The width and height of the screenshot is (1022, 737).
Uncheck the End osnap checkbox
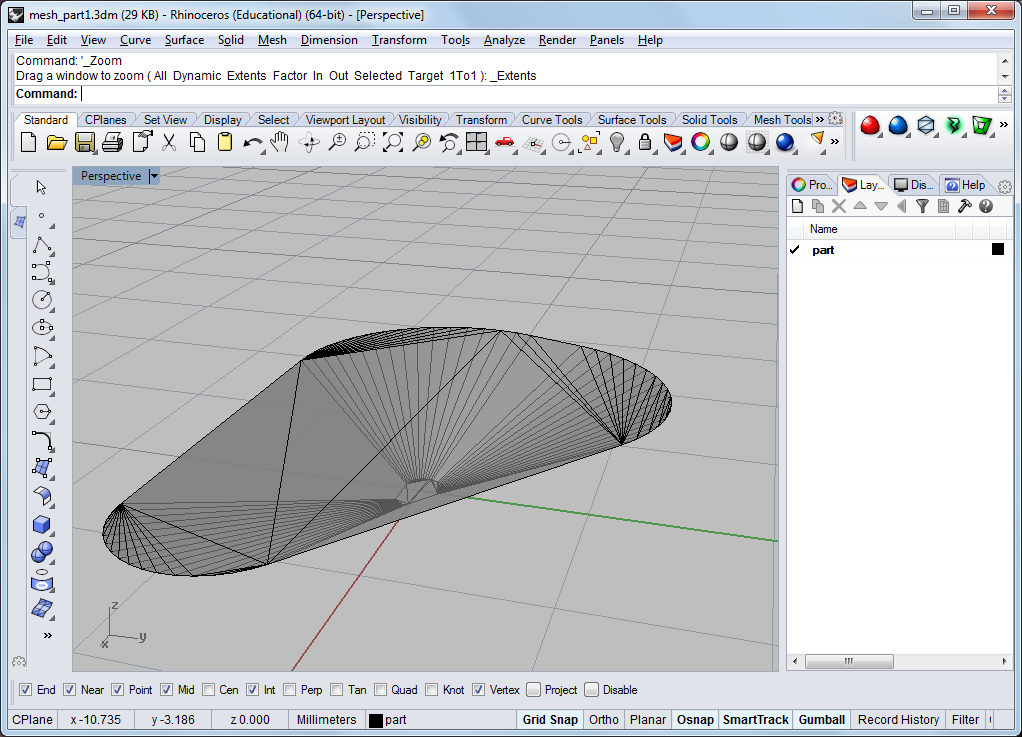coord(26,690)
